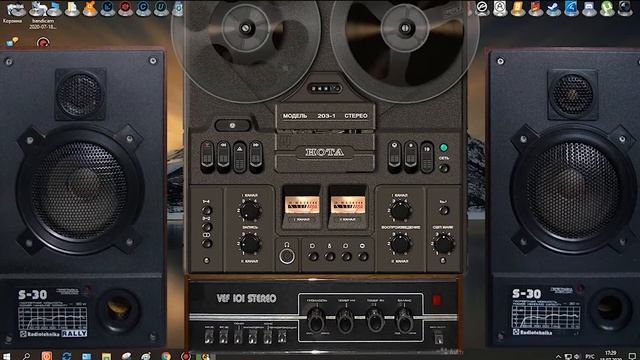
Task: Open the Корзина recycle bin desktop icon
Action: (14, 12)
